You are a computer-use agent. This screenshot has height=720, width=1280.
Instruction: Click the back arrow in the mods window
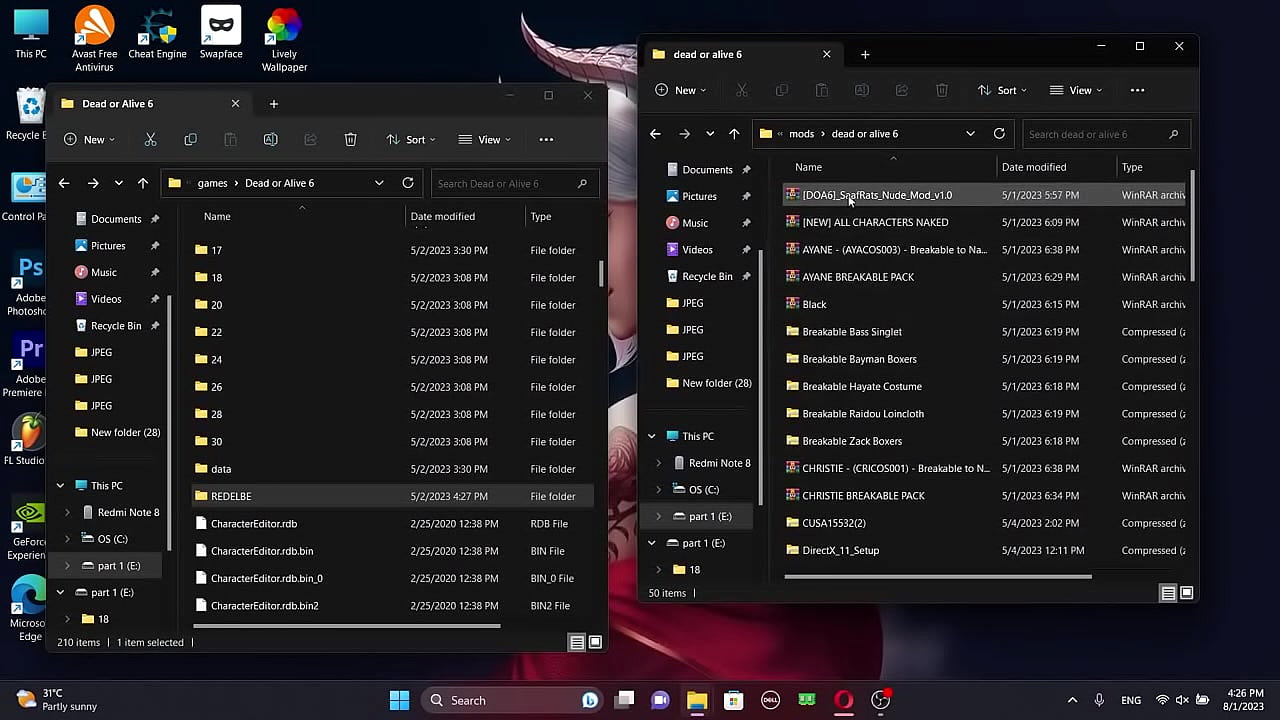[655, 134]
